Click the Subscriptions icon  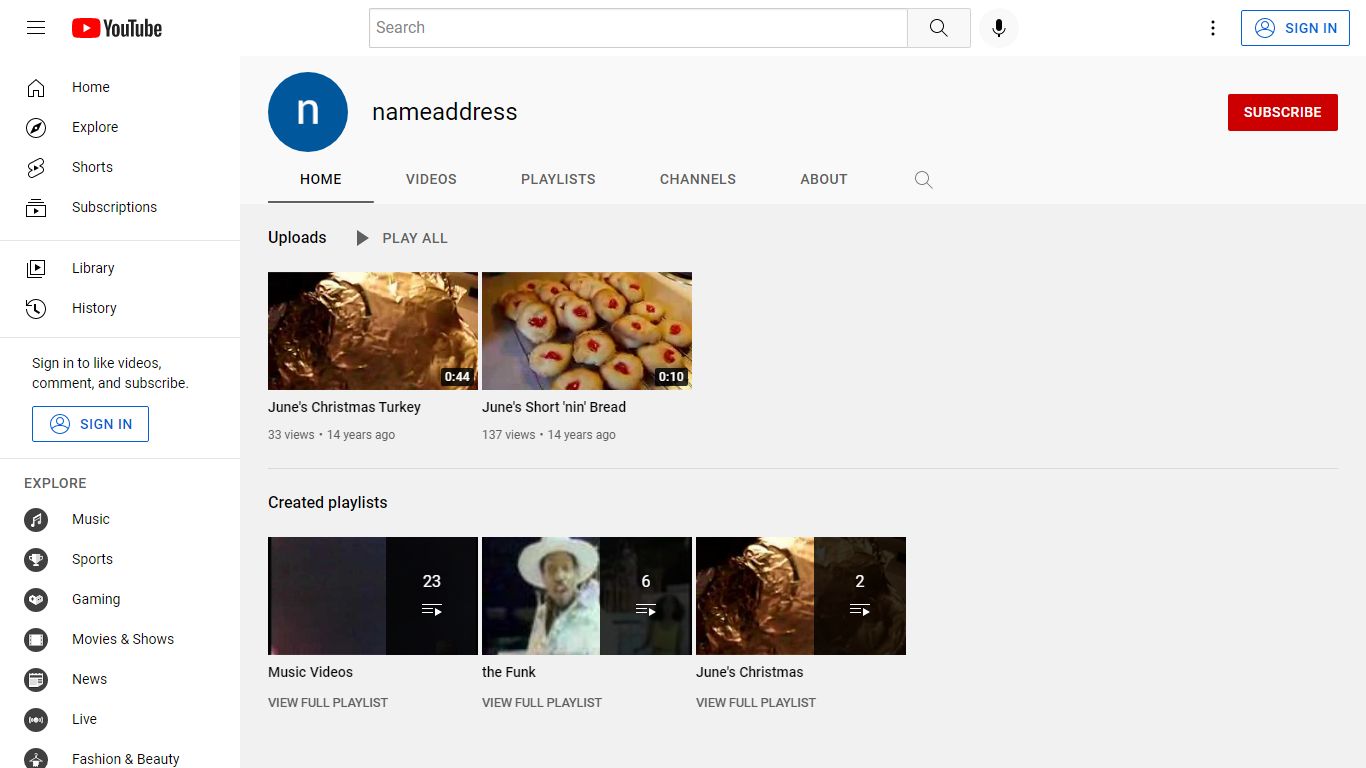36,208
